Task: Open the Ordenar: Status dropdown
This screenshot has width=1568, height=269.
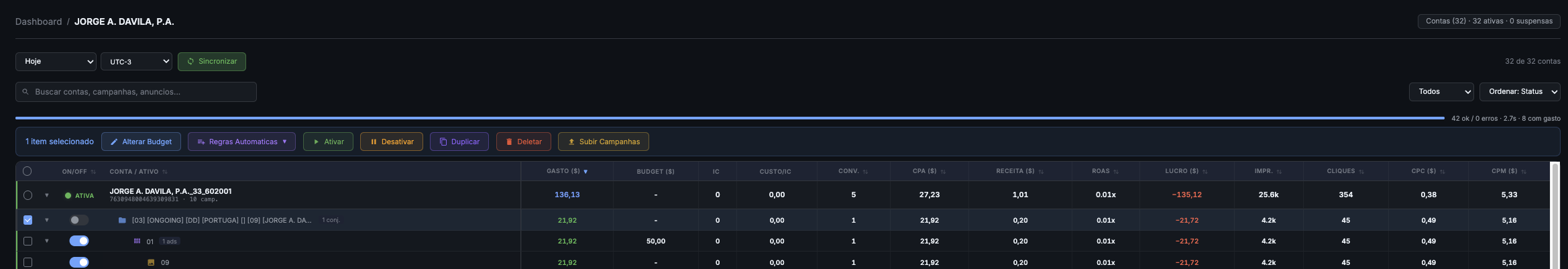Action: point(1520,92)
